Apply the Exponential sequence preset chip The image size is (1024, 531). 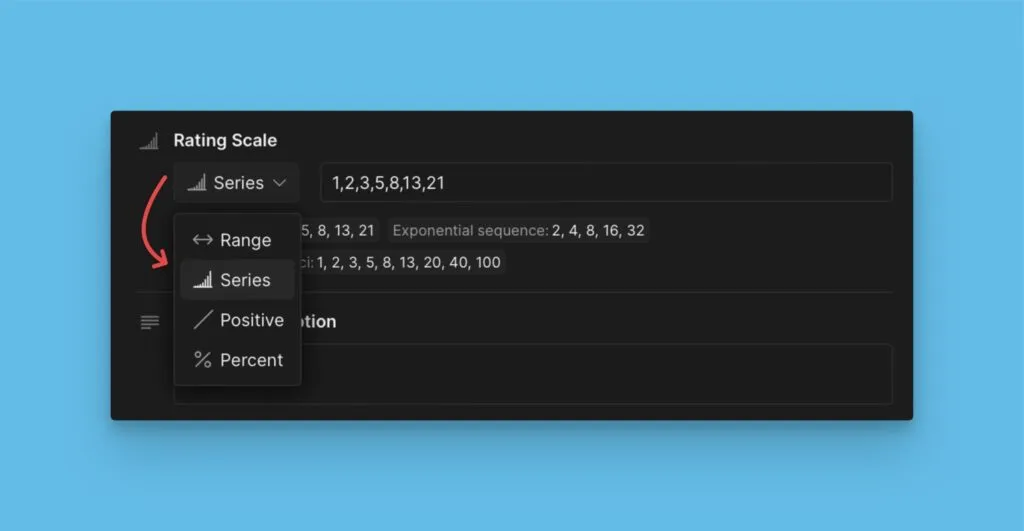[518, 231]
